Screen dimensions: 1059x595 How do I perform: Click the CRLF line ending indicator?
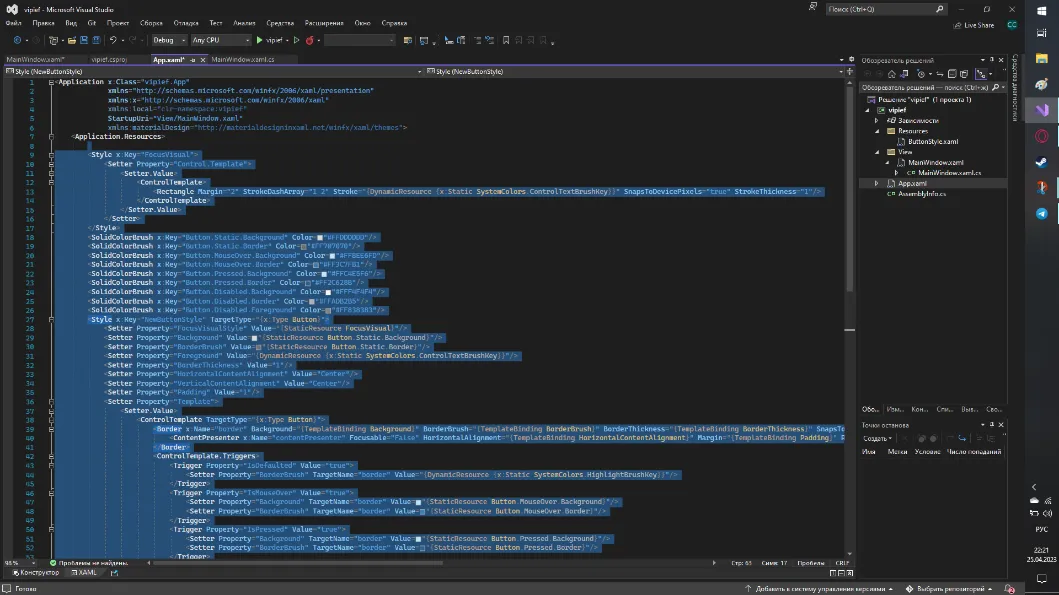pyautogui.click(x=842, y=563)
